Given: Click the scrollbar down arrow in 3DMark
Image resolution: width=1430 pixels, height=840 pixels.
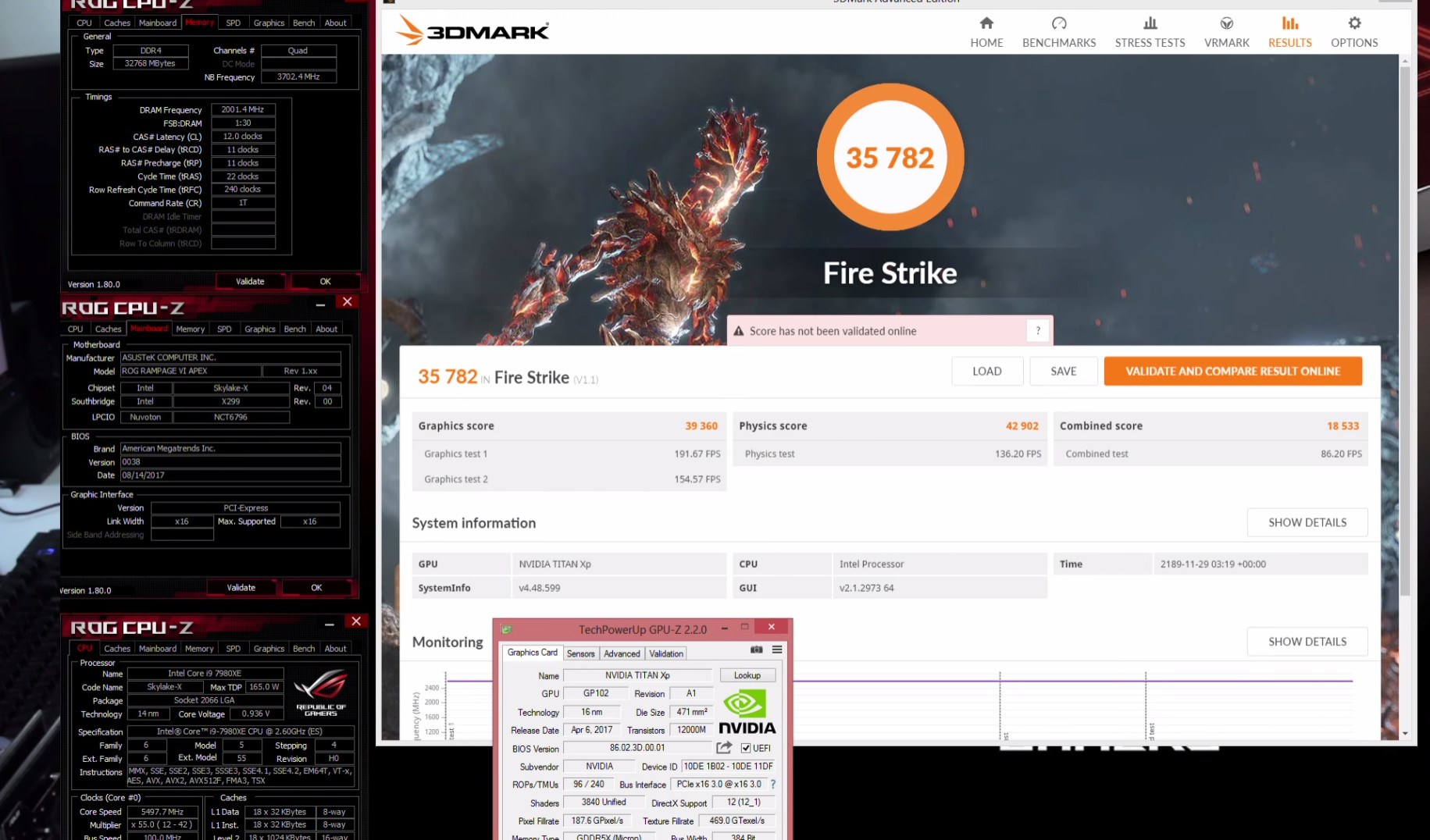Looking at the screenshot, I should click(1404, 733).
